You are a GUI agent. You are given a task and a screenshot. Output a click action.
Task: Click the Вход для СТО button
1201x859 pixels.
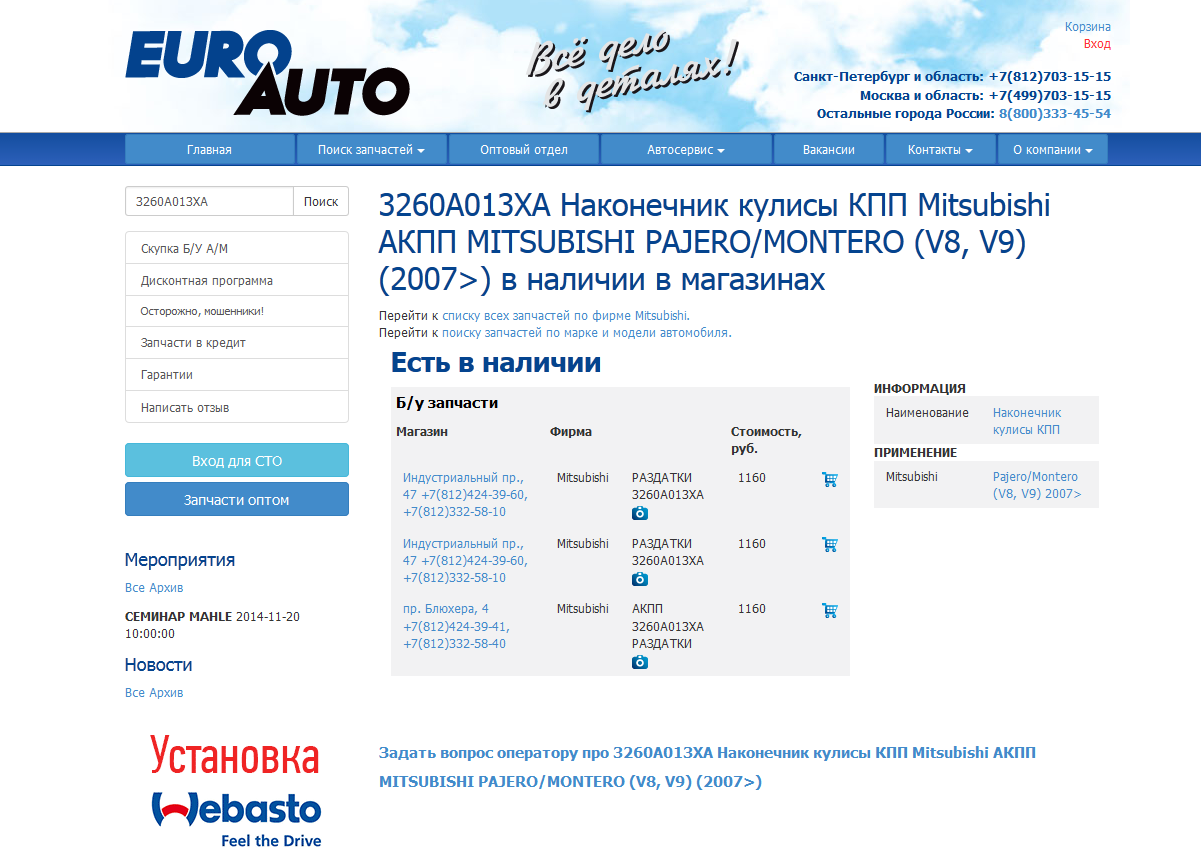click(237, 461)
